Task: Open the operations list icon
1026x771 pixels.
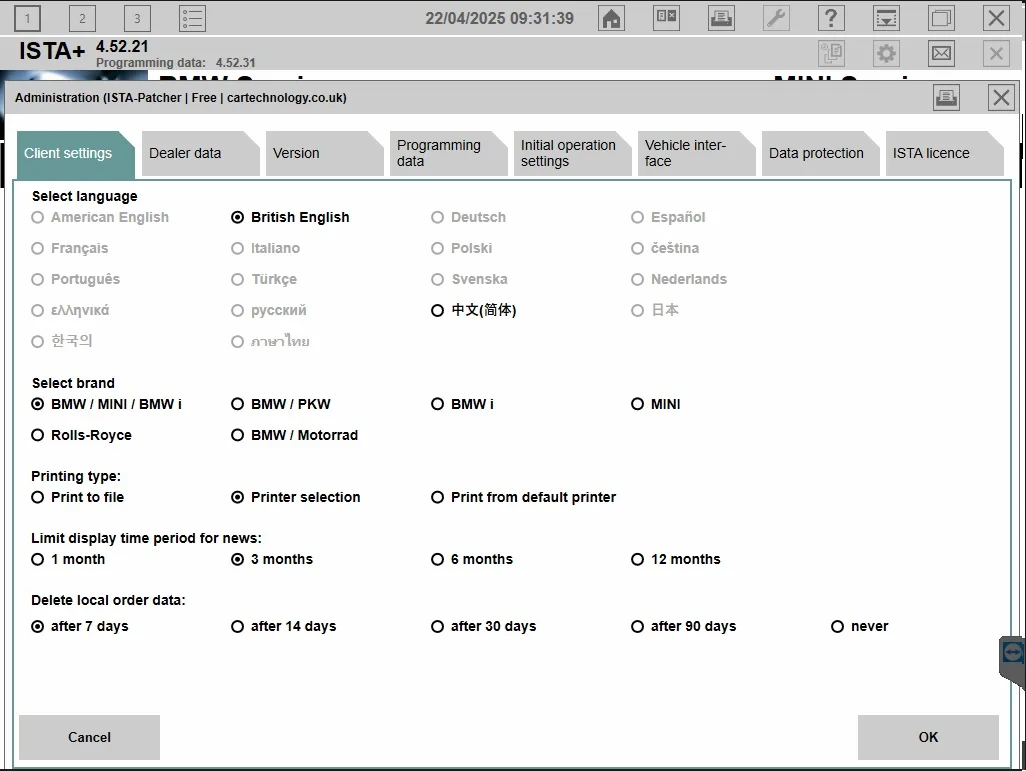Action: point(192,18)
